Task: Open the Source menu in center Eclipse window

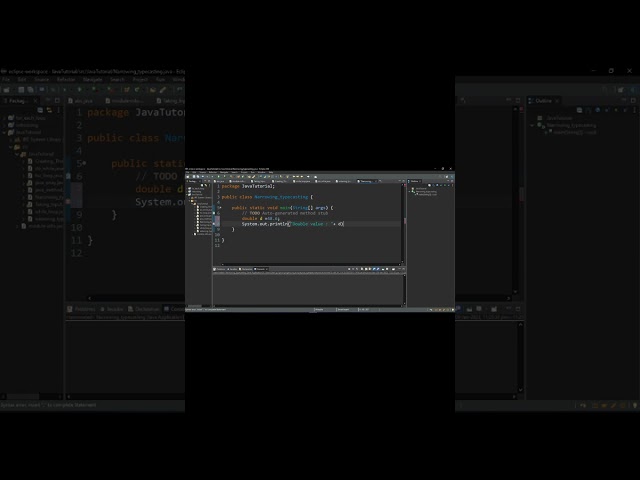Action: point(202,172)
